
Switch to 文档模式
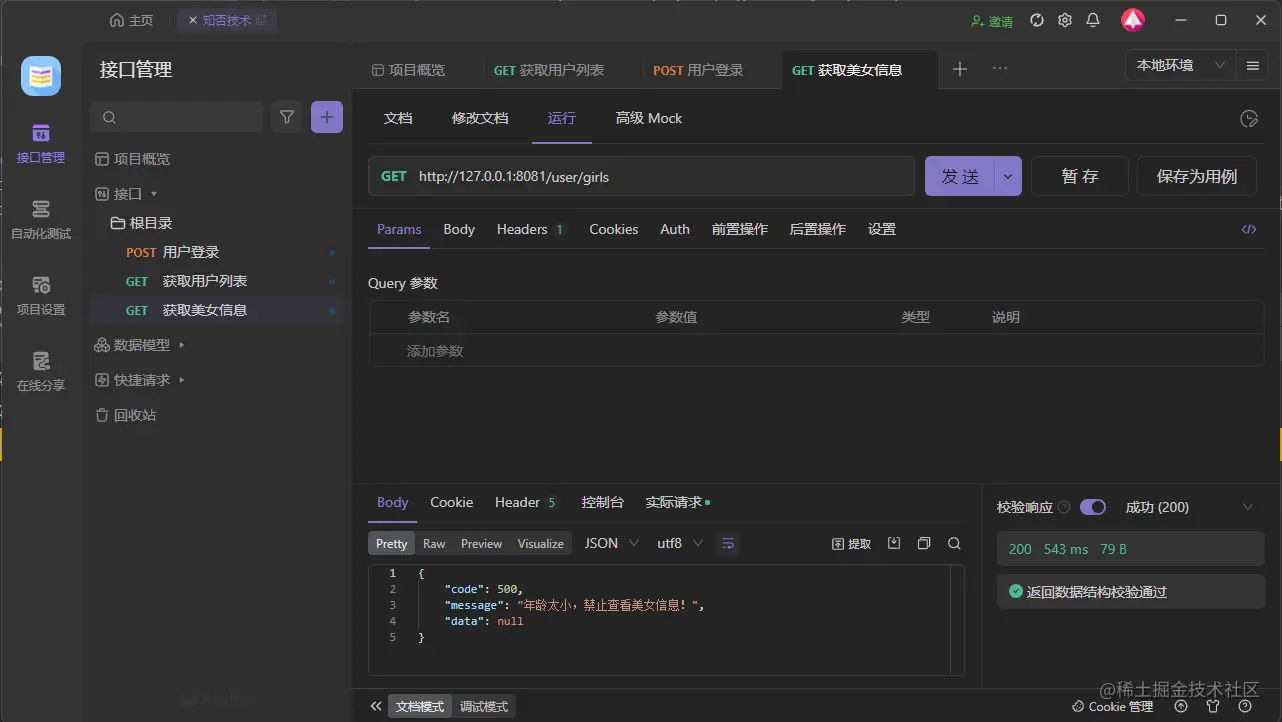(x=420, y=706)
